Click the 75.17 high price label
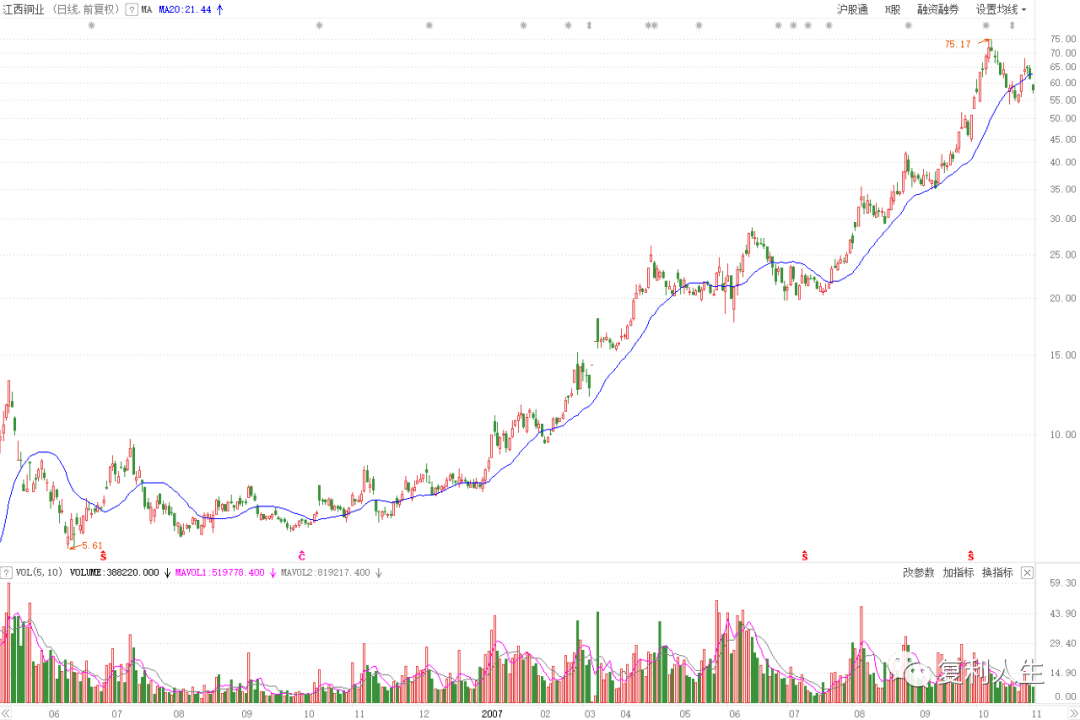This screenshot has width=1080, height=720. coord(957,44)
